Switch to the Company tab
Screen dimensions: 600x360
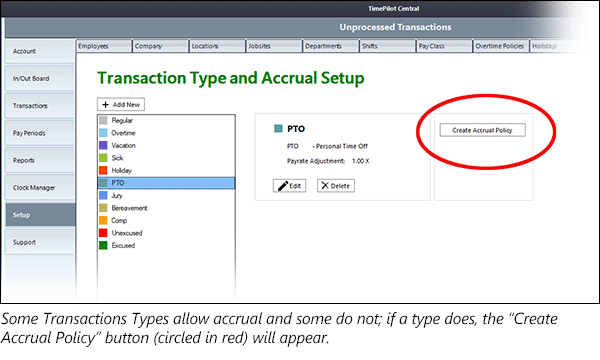[x=160, y=46]
